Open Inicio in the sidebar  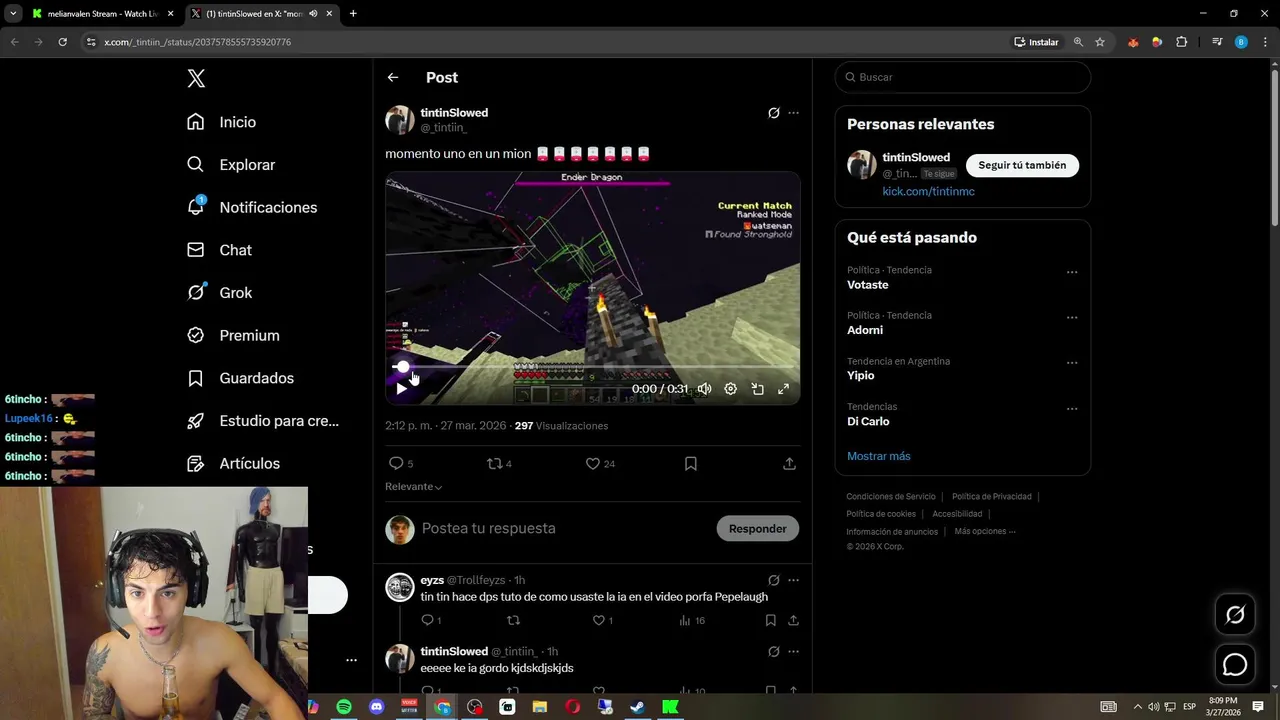pos(222,122)
